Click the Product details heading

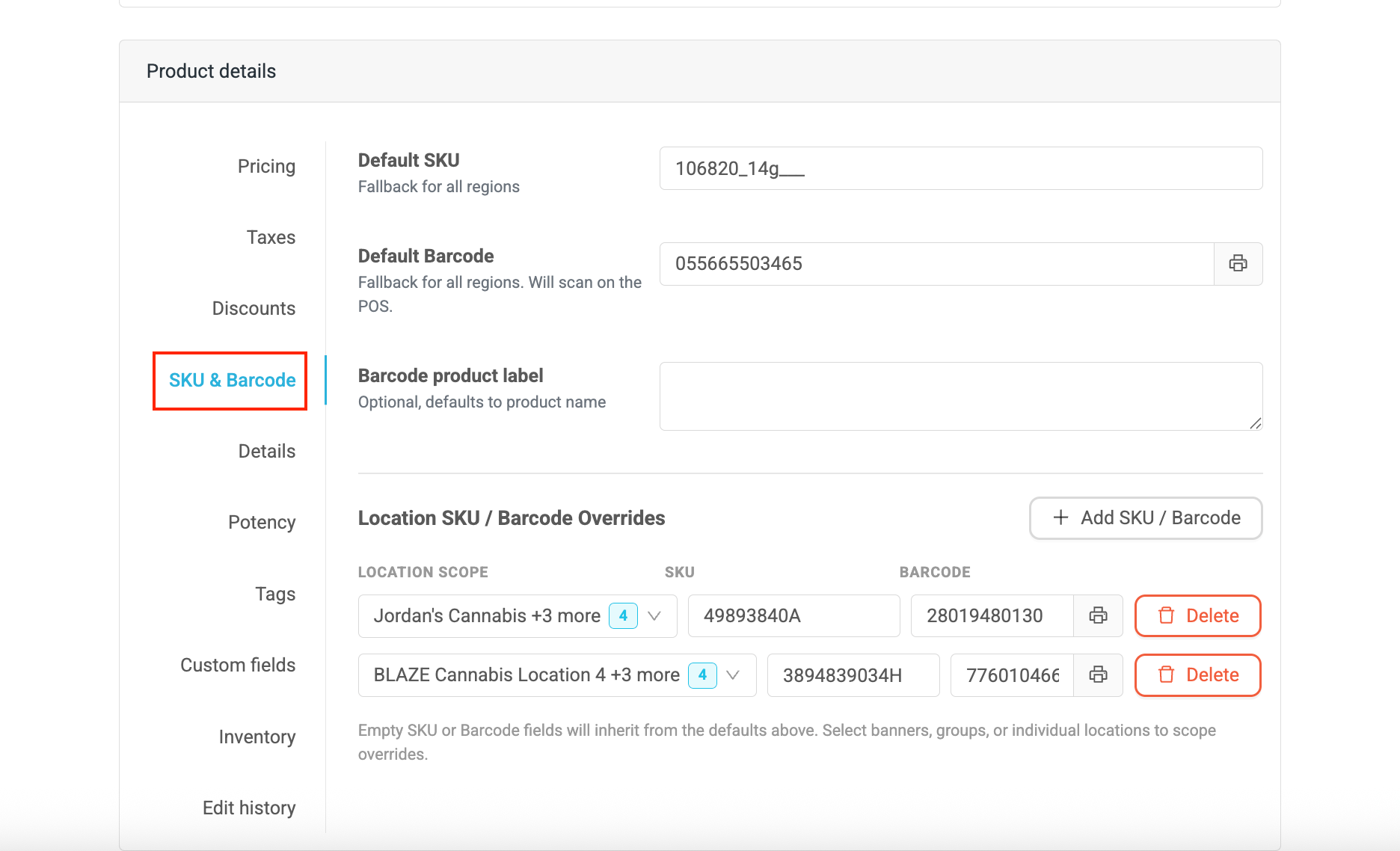click(211, 71)
